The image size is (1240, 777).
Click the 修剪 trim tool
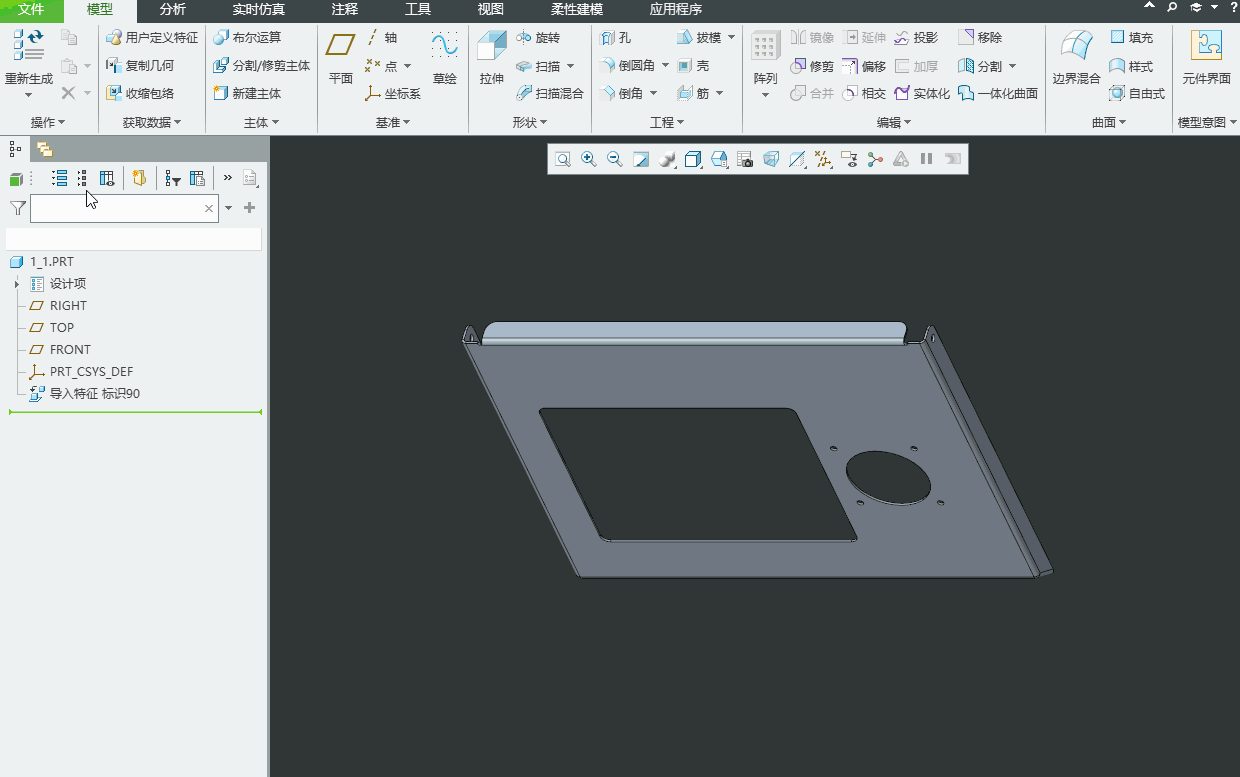tap(811, 66)
